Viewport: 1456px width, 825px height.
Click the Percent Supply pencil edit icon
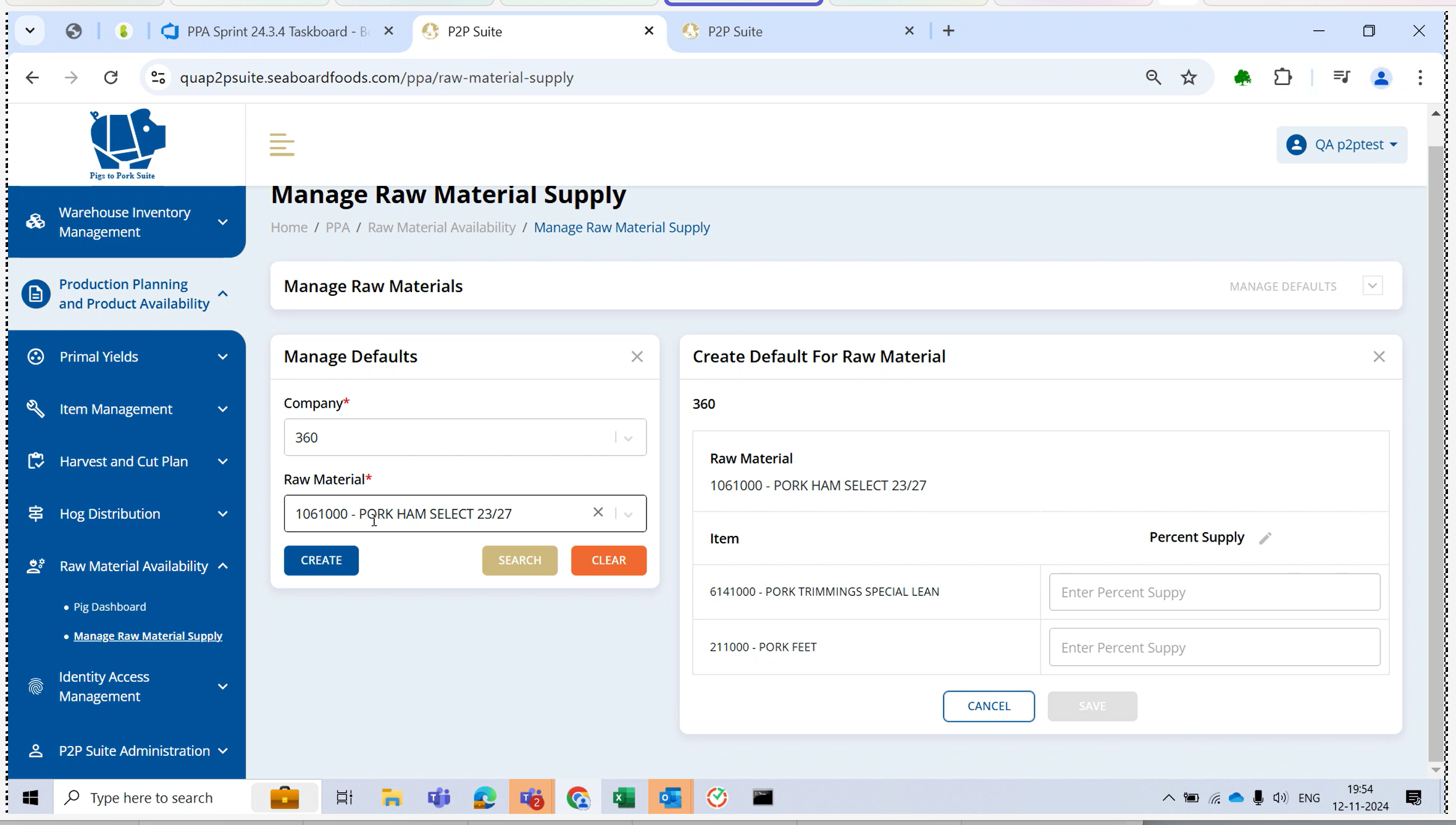pyautogui.click(x=1265, y=538)
